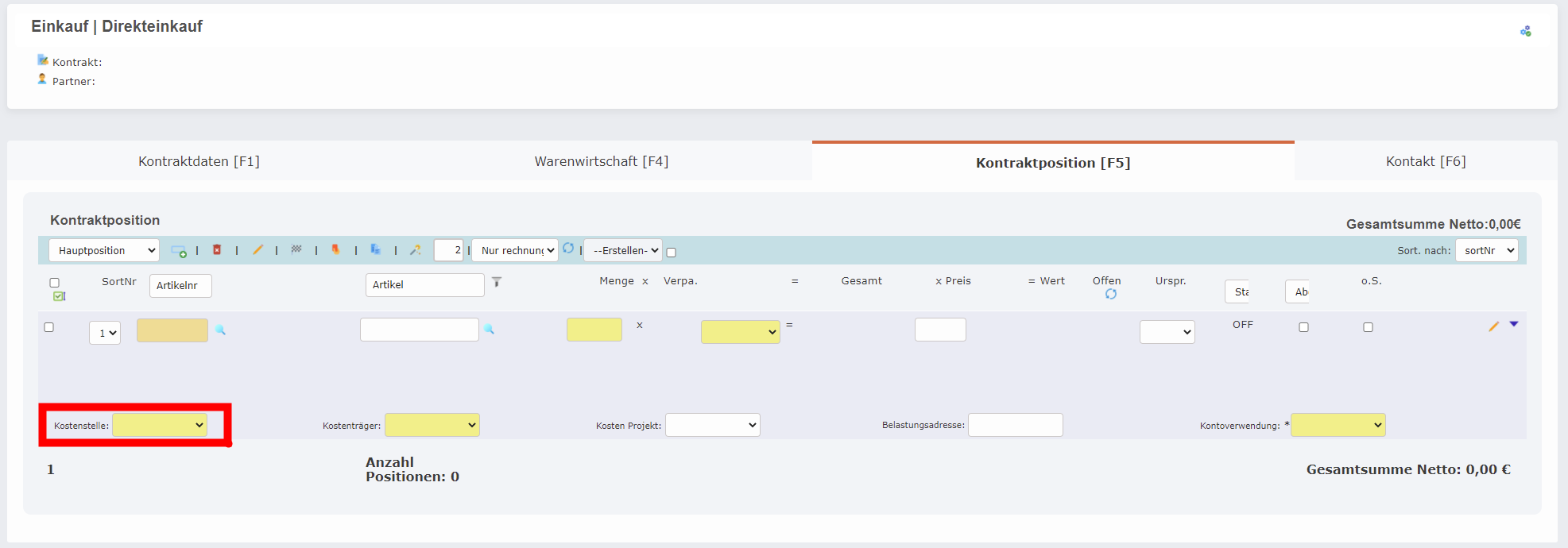Tick the select-all checkbox in table header

coord(55,283)
